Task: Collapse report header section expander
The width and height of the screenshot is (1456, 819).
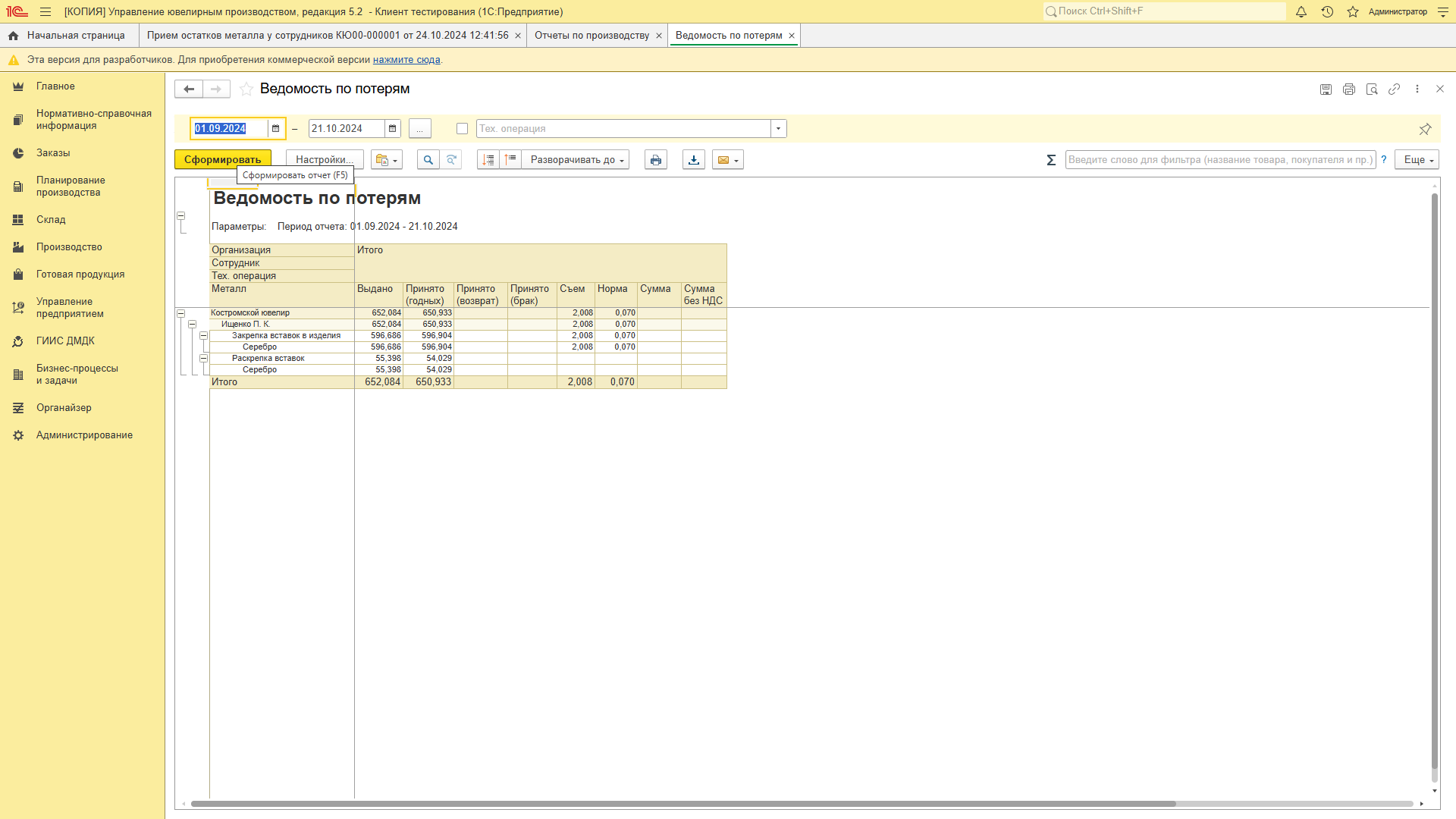Action: click(181, 216)
